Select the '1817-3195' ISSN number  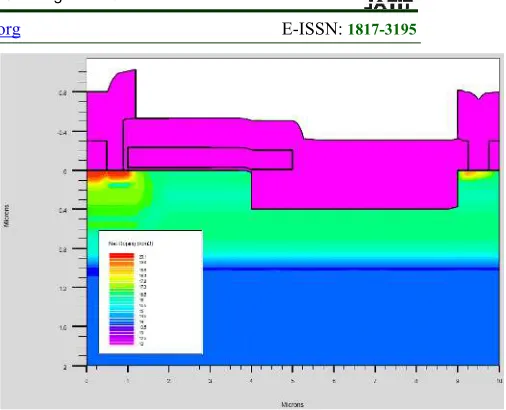(x=382, y=29)
